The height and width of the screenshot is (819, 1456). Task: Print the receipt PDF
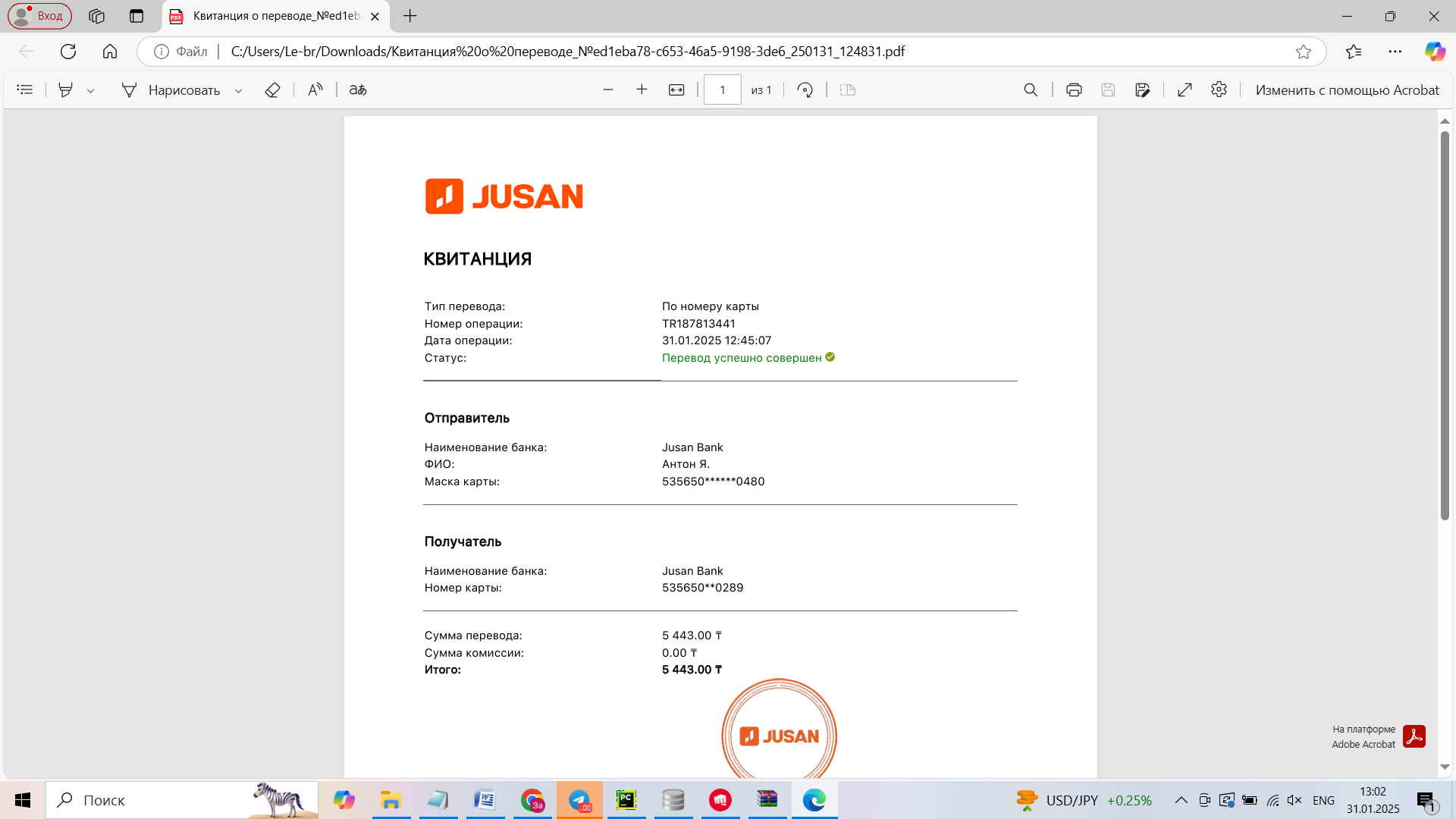[1074, 89]
